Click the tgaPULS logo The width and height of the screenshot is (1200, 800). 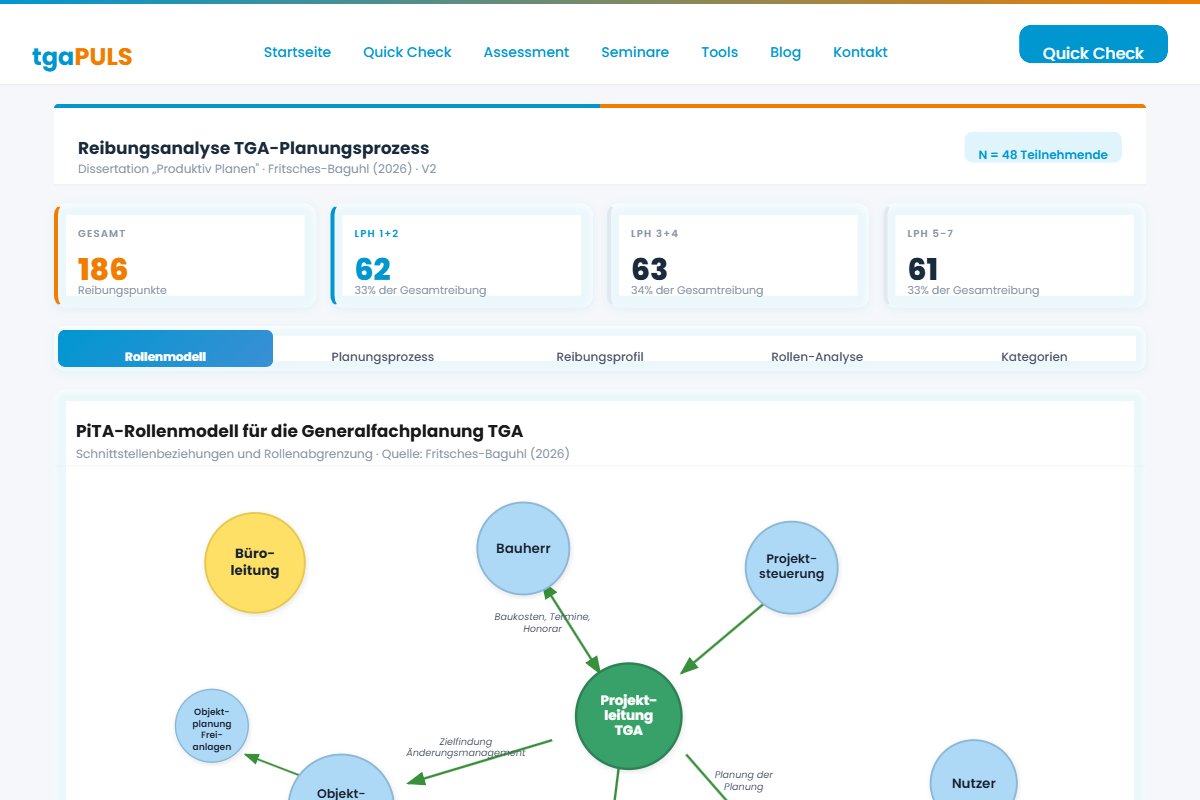[x=82, y=56]
